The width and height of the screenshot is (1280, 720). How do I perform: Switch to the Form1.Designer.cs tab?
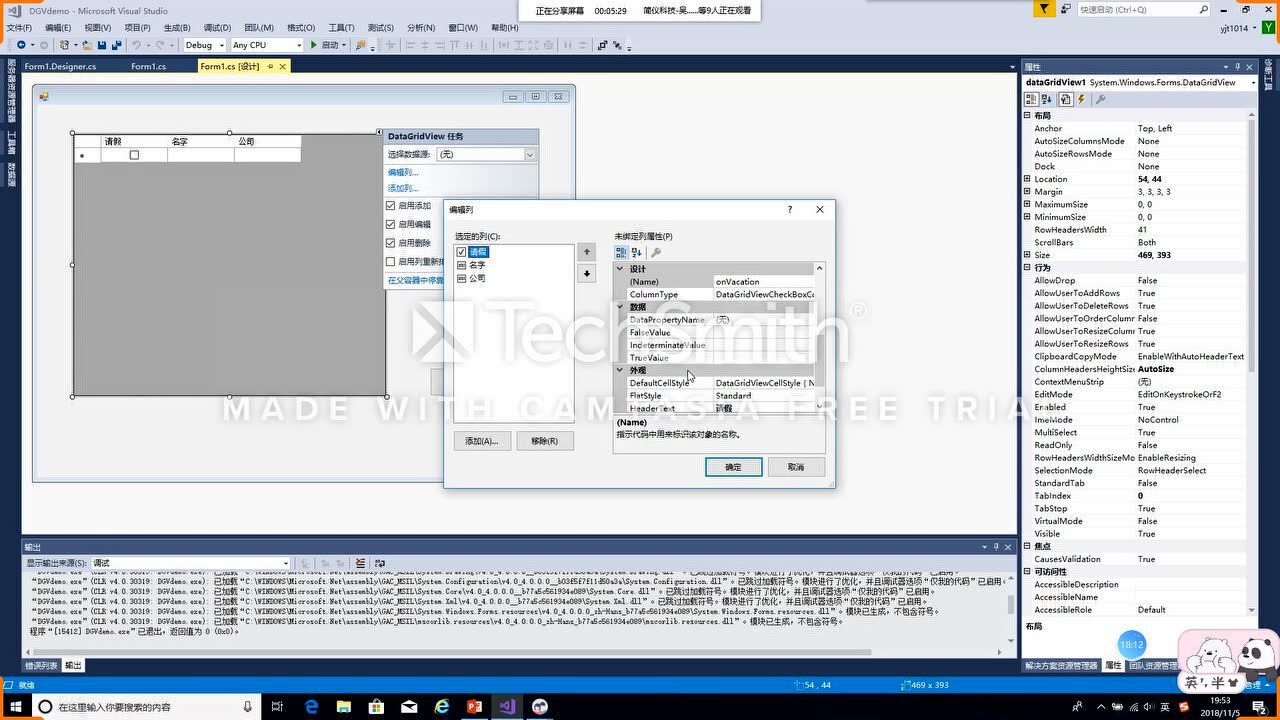pyautogui.click(x=60, y=66)
